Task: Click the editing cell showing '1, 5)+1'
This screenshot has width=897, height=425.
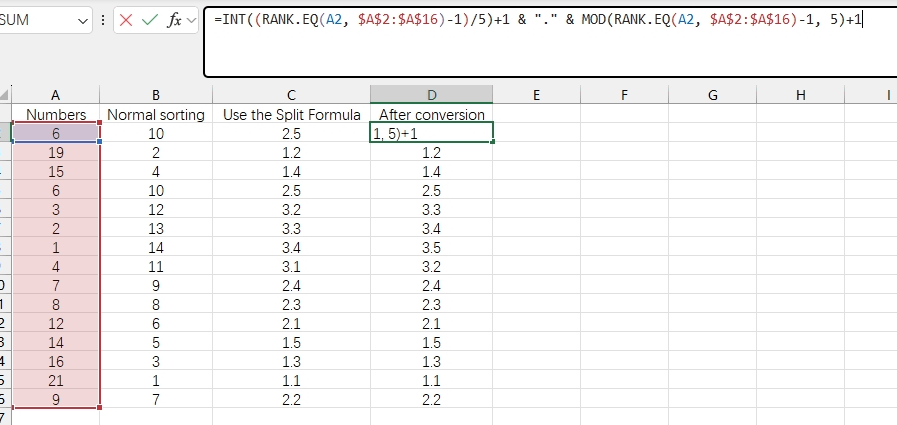Action: (431, 133)
